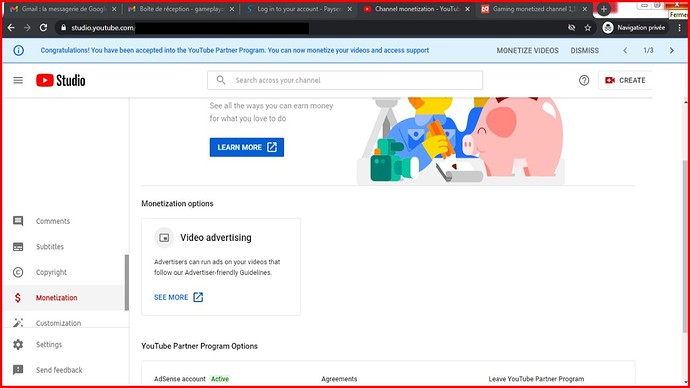This screenshot has width=690, height=388.
Task: Focus the Search across your channel field
Action: (x=345, y=80)
